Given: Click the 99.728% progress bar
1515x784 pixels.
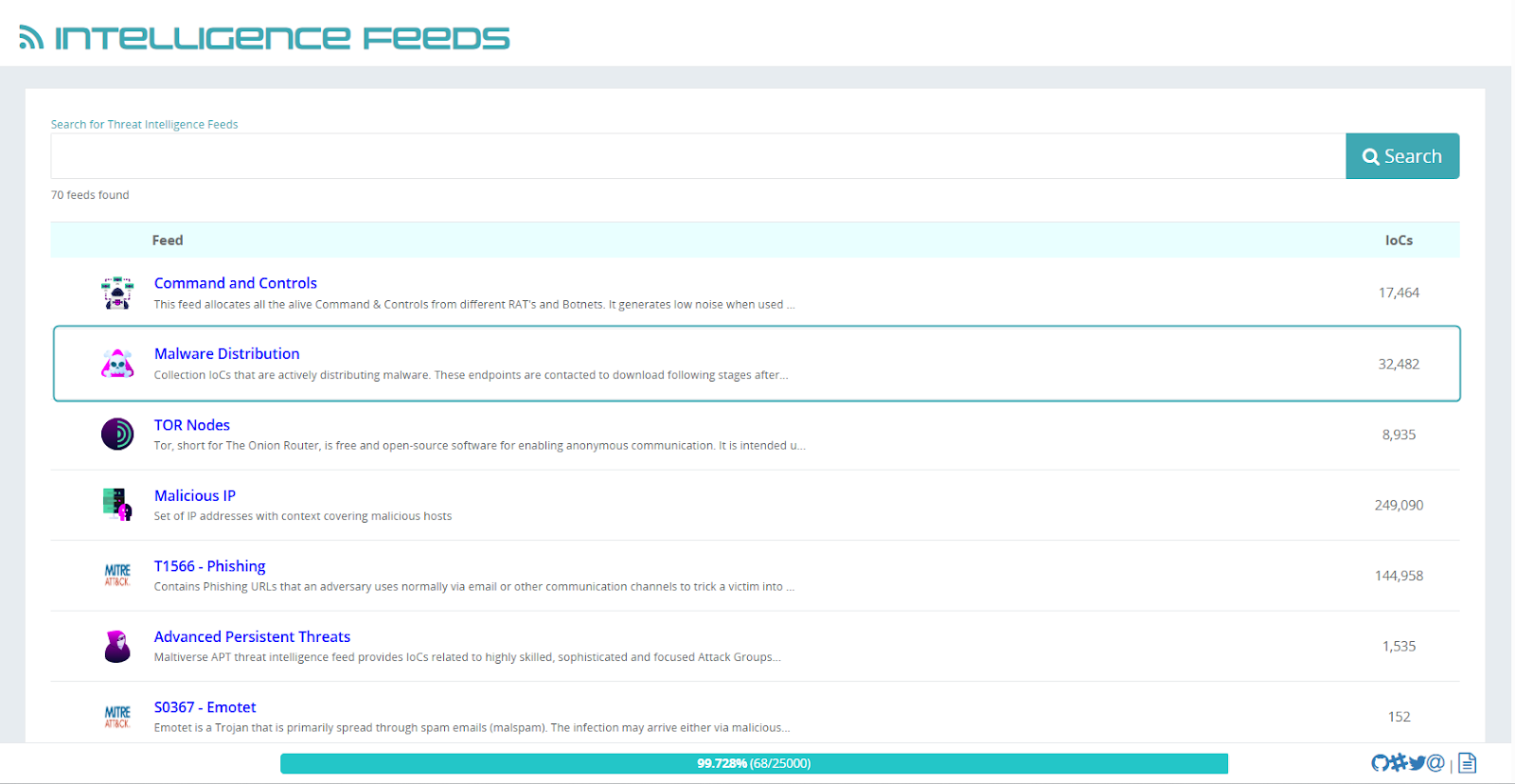Looking at the screenshot, I should click(x=754, y=763).
